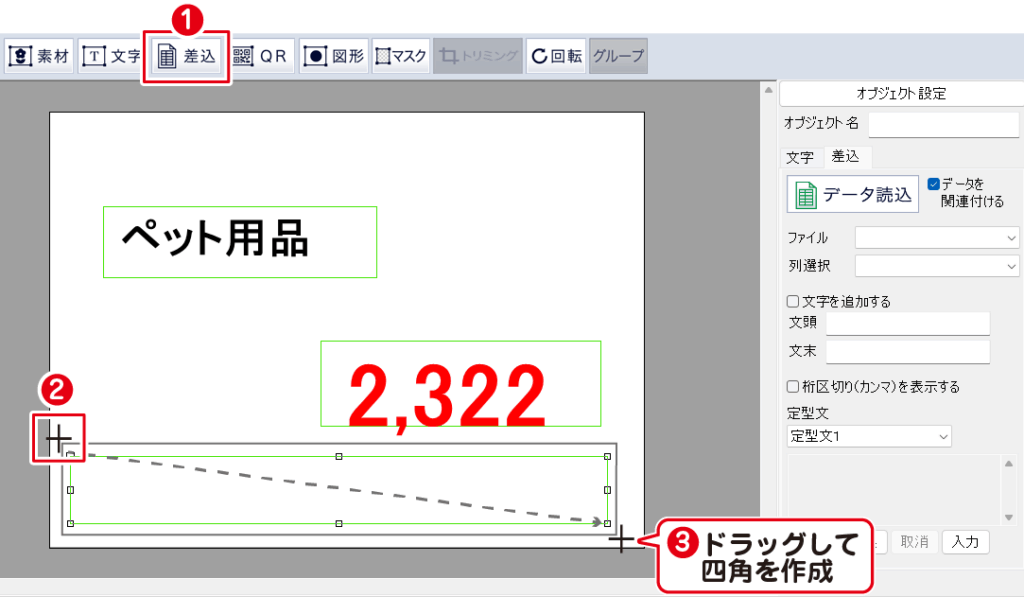Enable 桁区切り(カンマ)を表示する checkbox
This screenshot has height=597, width=1024.
pyautogui.click(x=793, y=387)
